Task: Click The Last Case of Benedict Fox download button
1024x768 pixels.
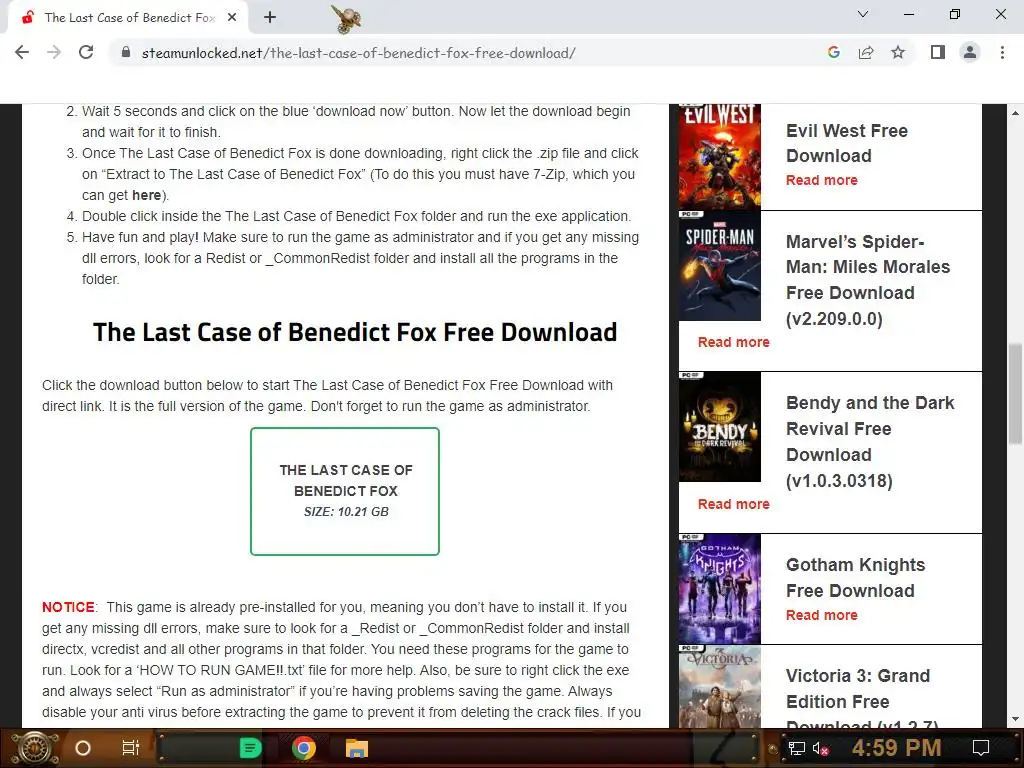Action: click(345, 491)
